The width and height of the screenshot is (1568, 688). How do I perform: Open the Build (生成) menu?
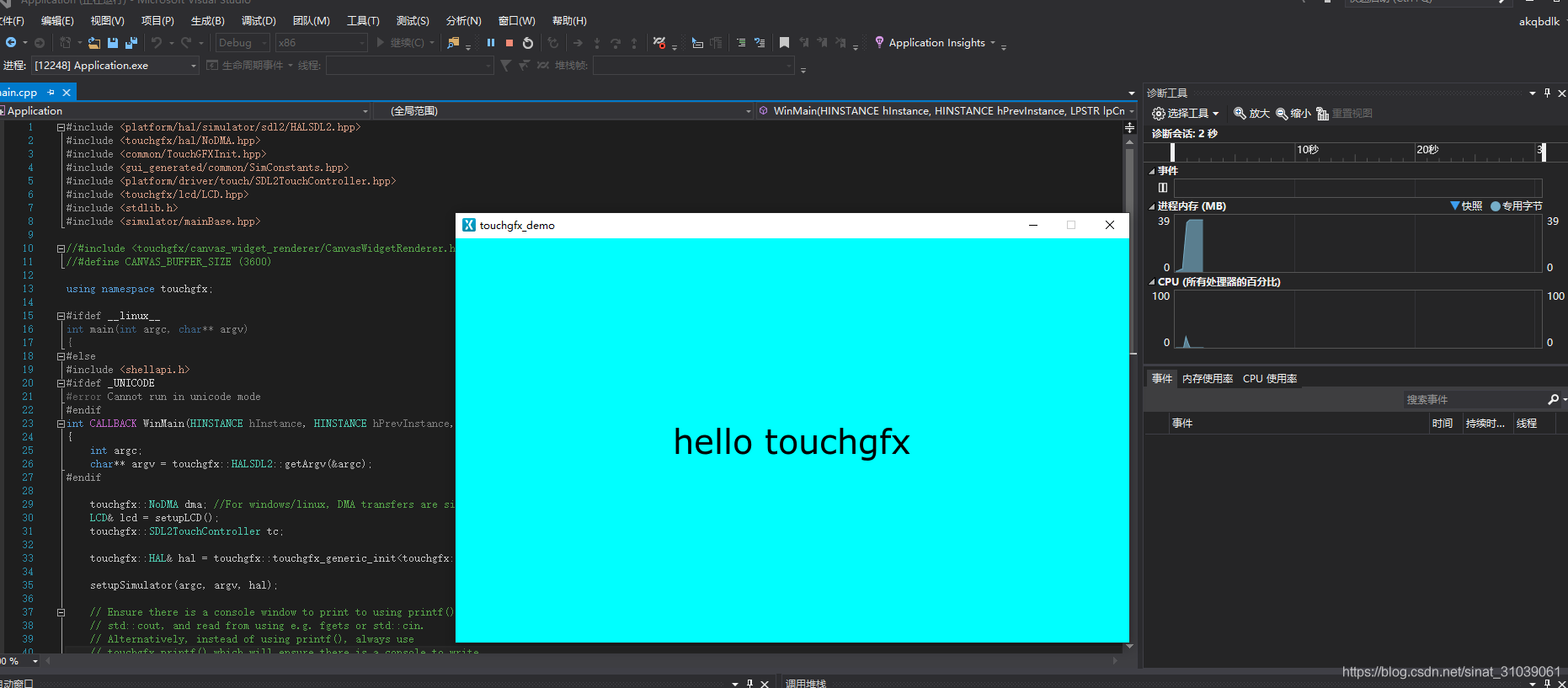(208, 20)
